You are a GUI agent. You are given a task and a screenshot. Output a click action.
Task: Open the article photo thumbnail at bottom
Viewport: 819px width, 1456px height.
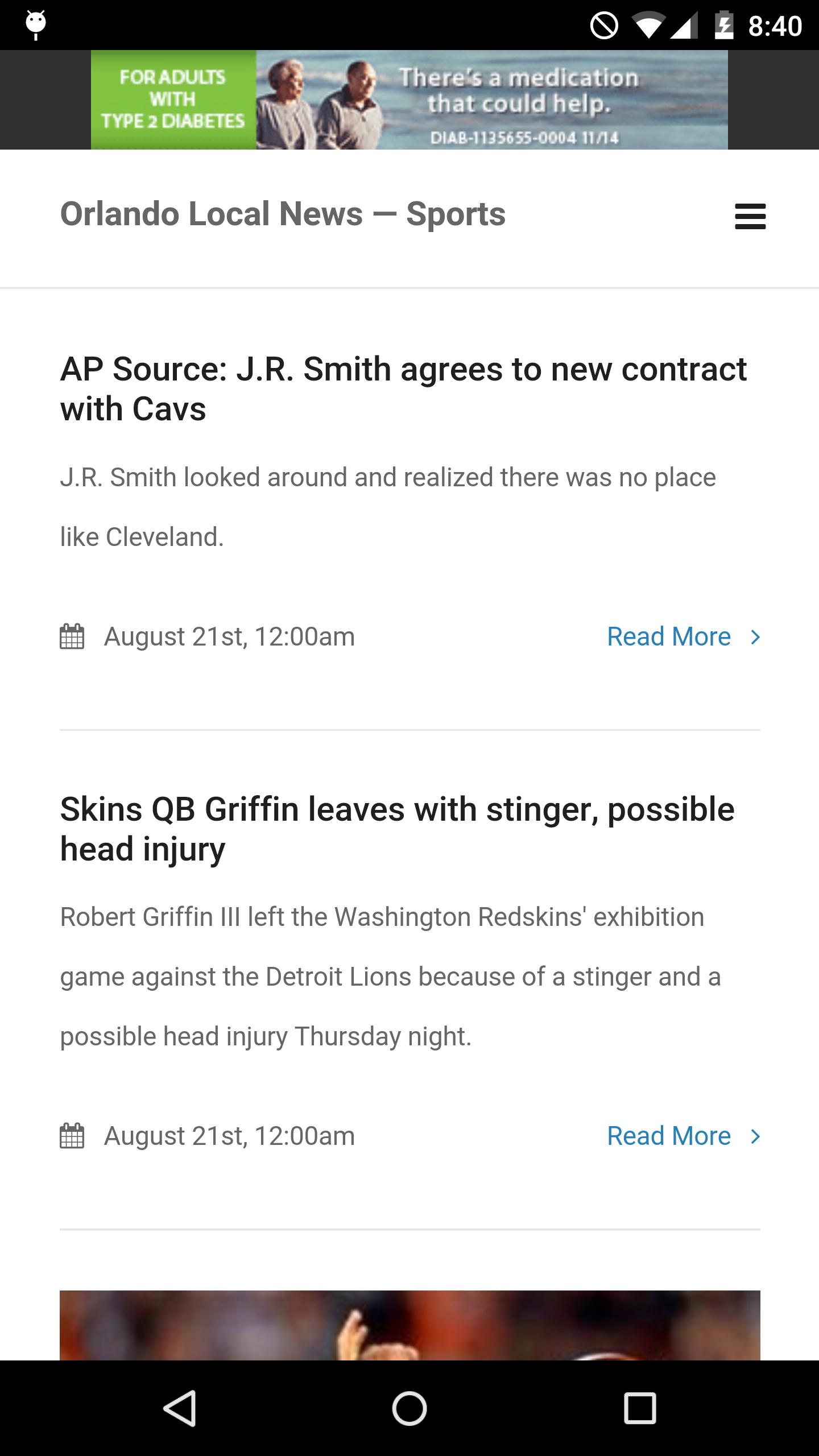click(409, 1325)
